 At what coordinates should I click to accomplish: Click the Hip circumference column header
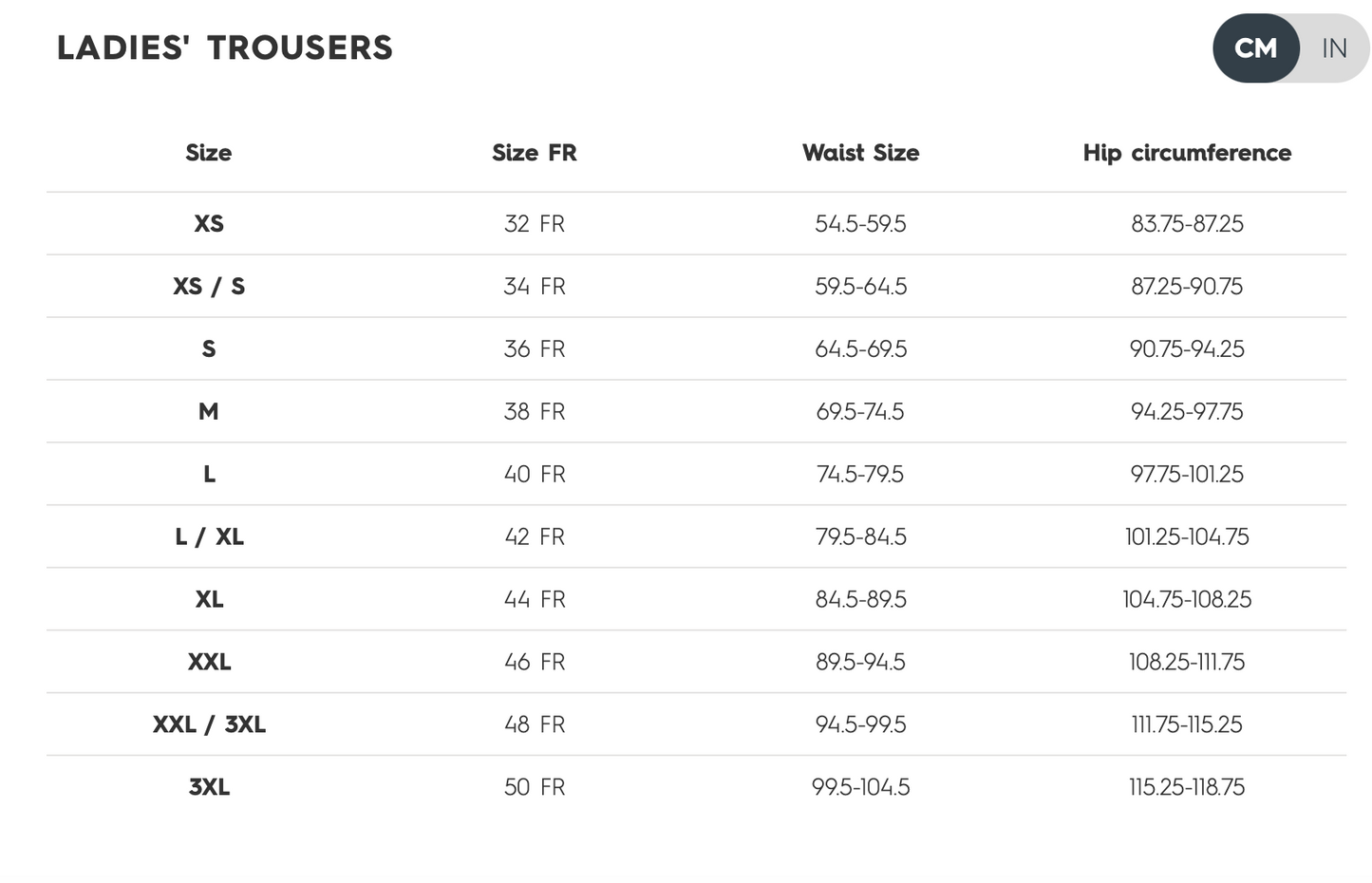coord(1187,153)
